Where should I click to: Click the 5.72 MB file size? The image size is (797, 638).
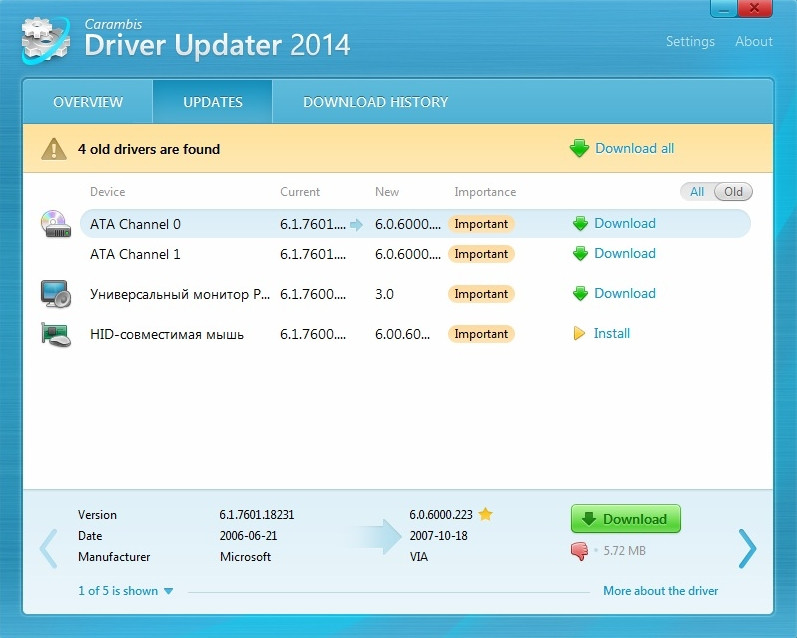(624, 551)
